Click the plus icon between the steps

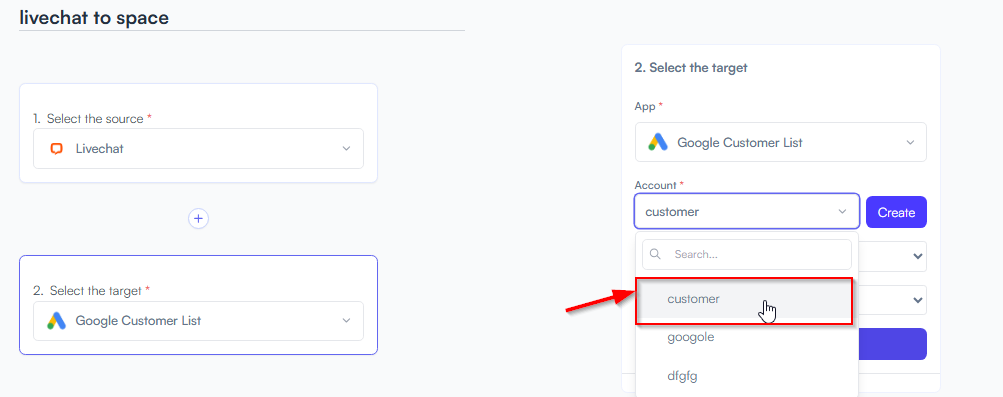click(x=198, y=219)
